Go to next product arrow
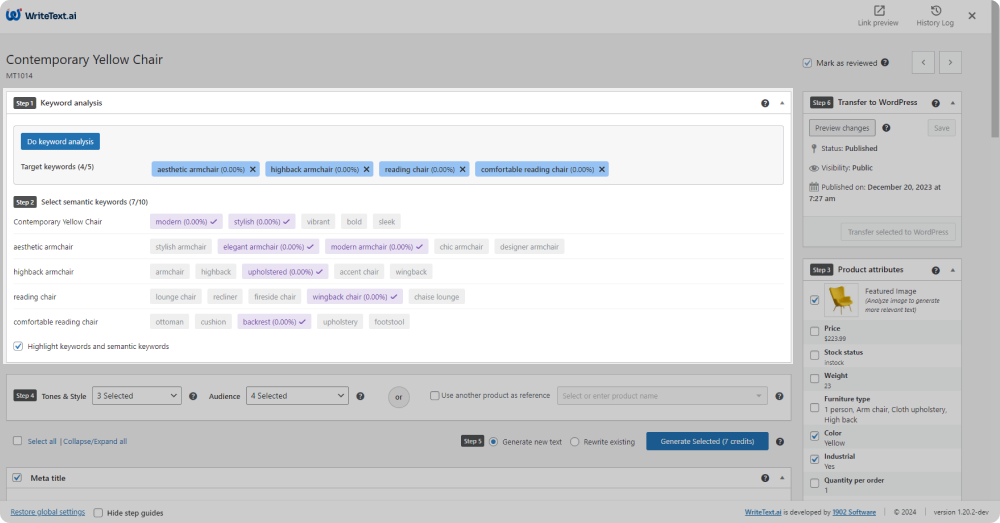1000x523 pixels. [x=950, y=63]
